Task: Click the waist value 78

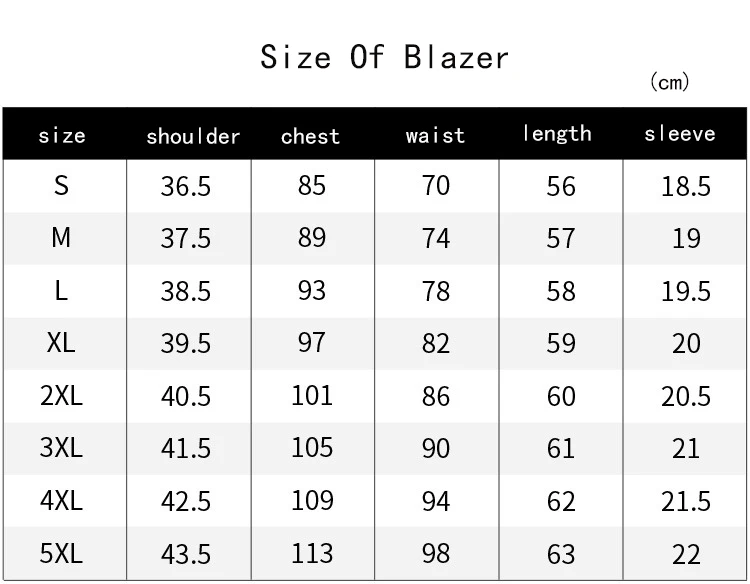Action: pos(436,291)
